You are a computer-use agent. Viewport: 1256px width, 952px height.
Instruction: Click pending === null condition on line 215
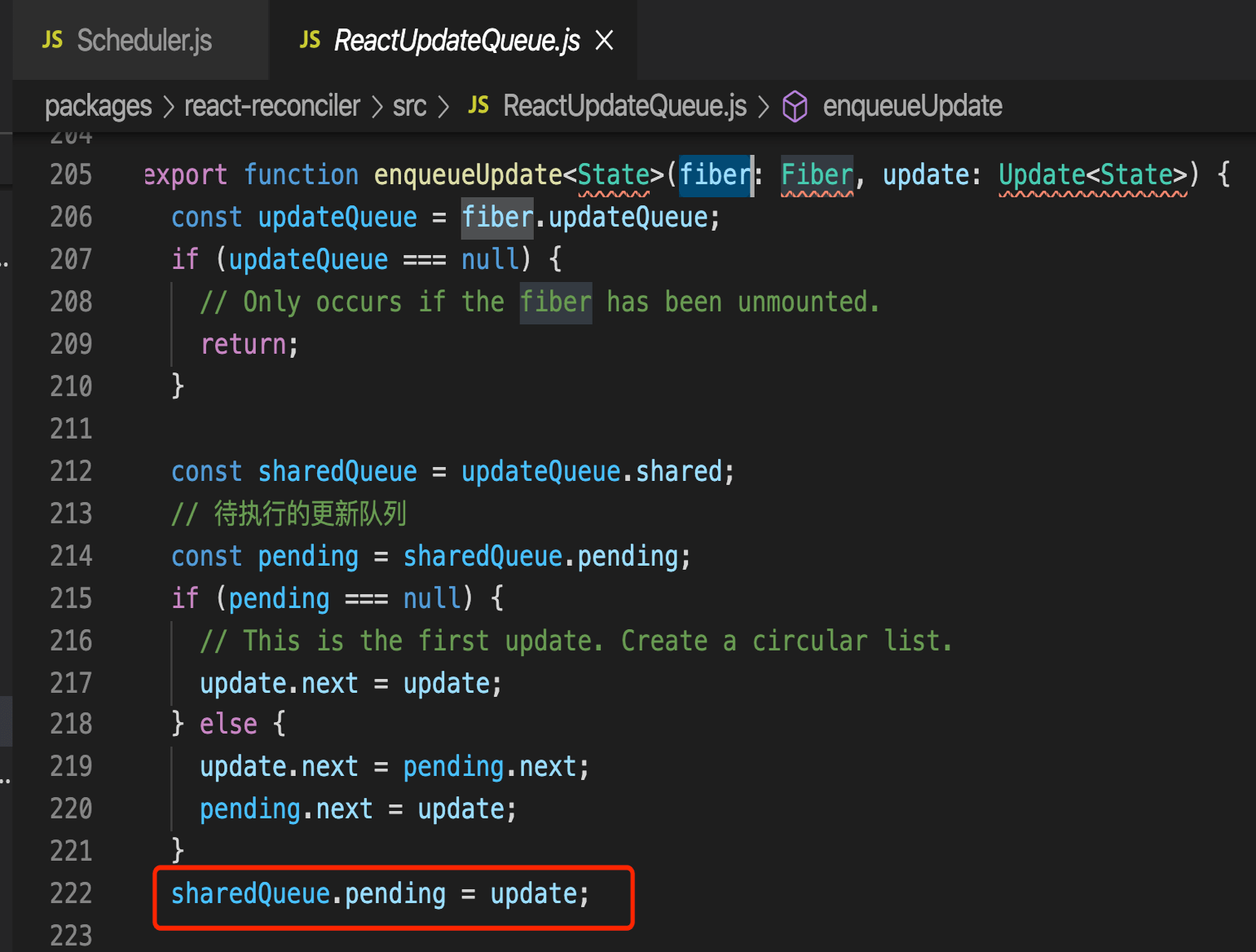(x=345, y=598)
